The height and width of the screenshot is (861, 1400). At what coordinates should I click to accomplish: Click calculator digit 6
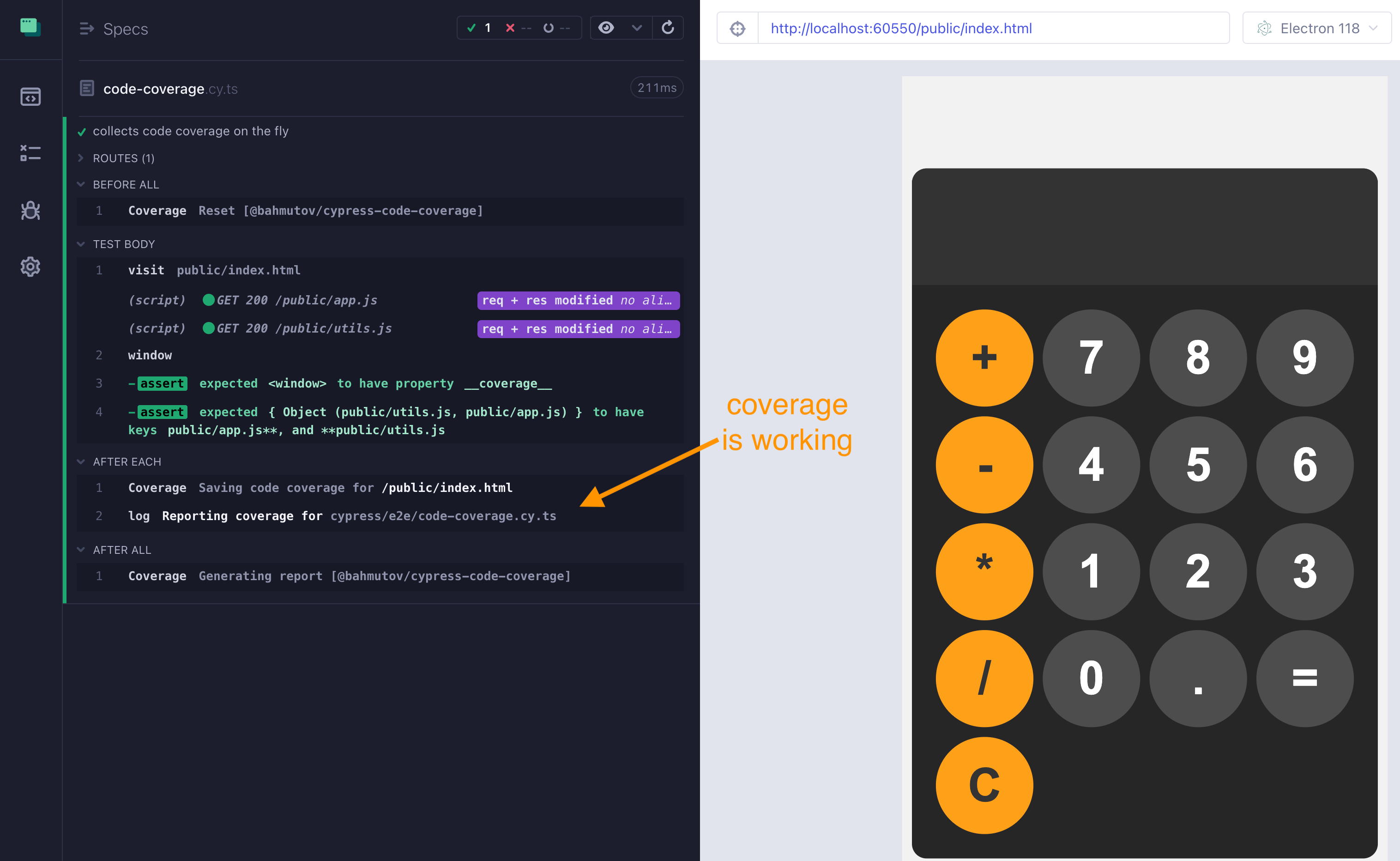tap(1304, 465)
